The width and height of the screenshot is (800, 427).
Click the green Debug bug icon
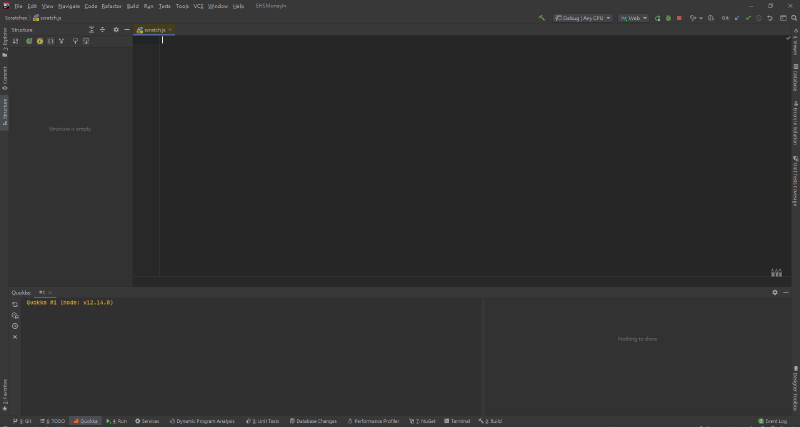click(668, 18)
